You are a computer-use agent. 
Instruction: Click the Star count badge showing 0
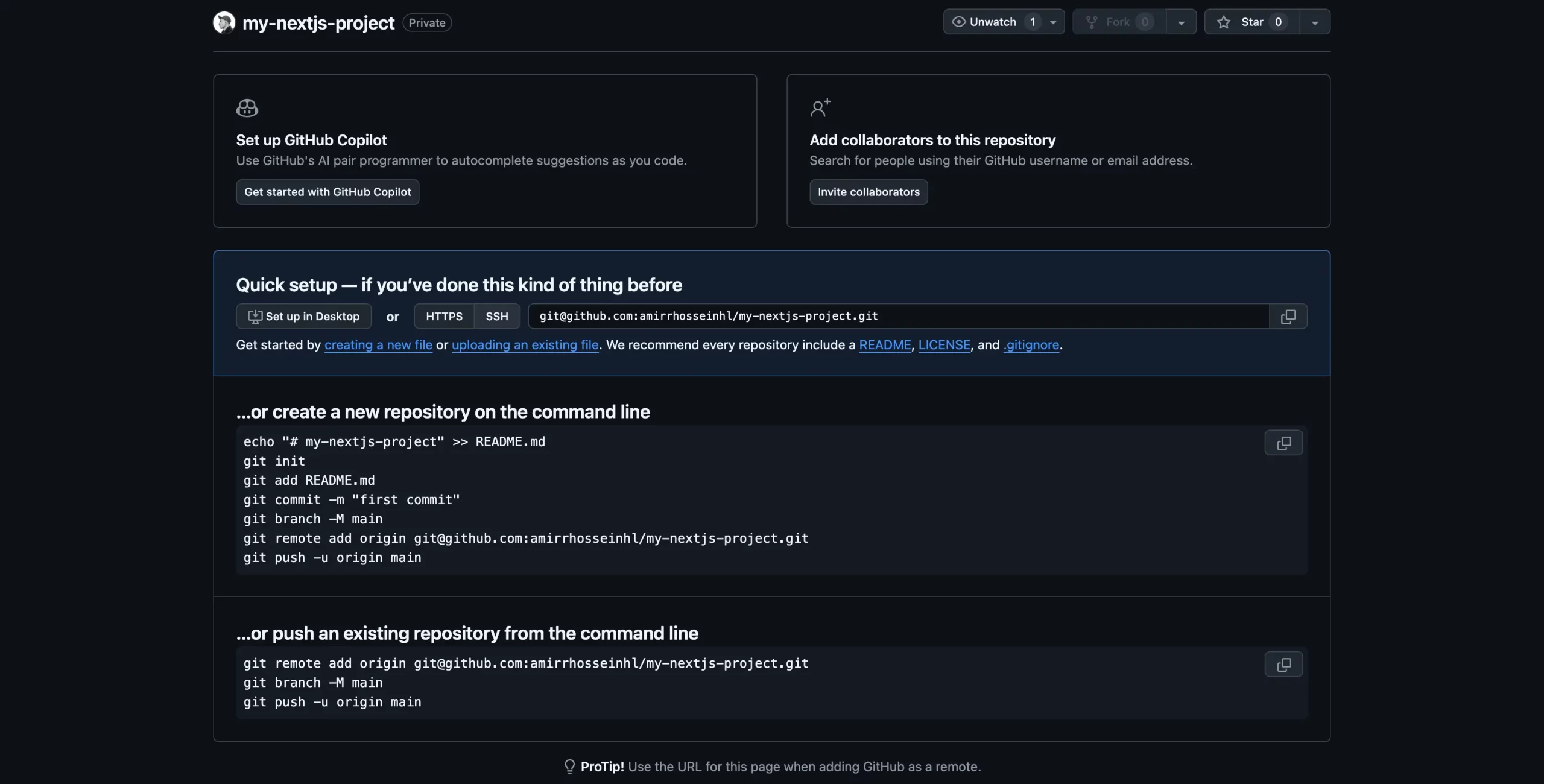[1278, 22]
